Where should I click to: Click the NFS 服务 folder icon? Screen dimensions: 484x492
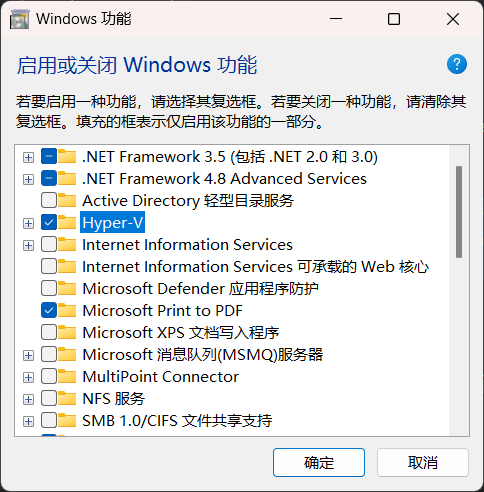click(67, 398)
